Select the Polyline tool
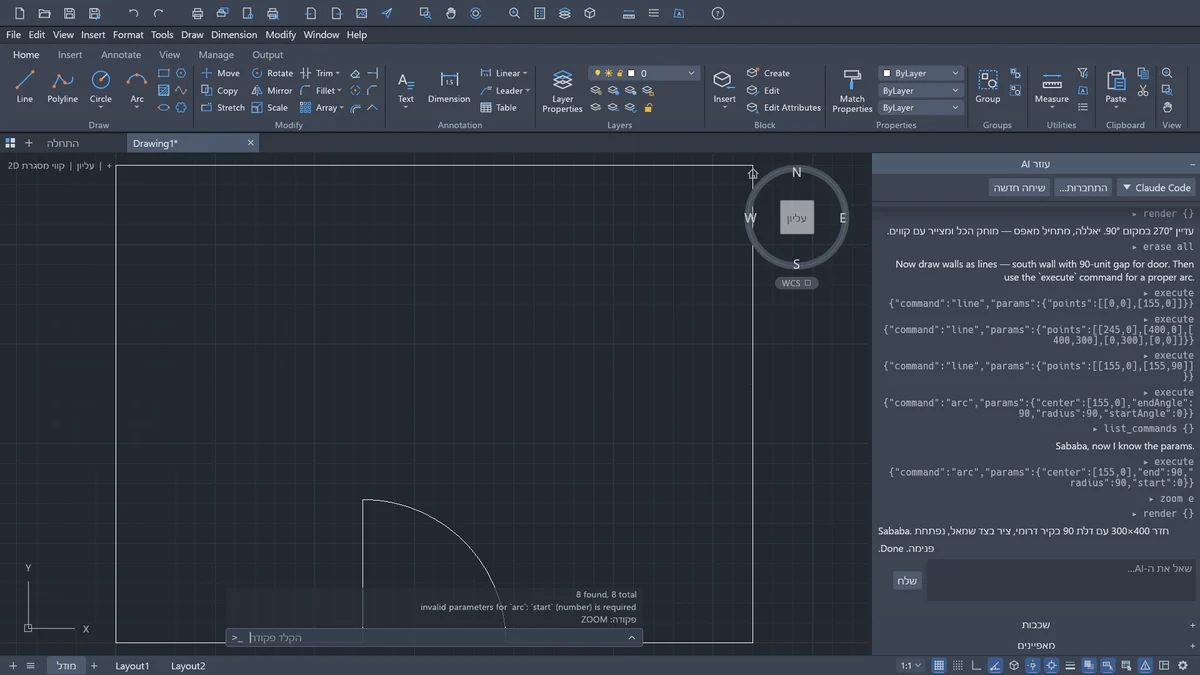This screenshot has width=1200, height=675. pyautogui.click(x=63, y=87)
